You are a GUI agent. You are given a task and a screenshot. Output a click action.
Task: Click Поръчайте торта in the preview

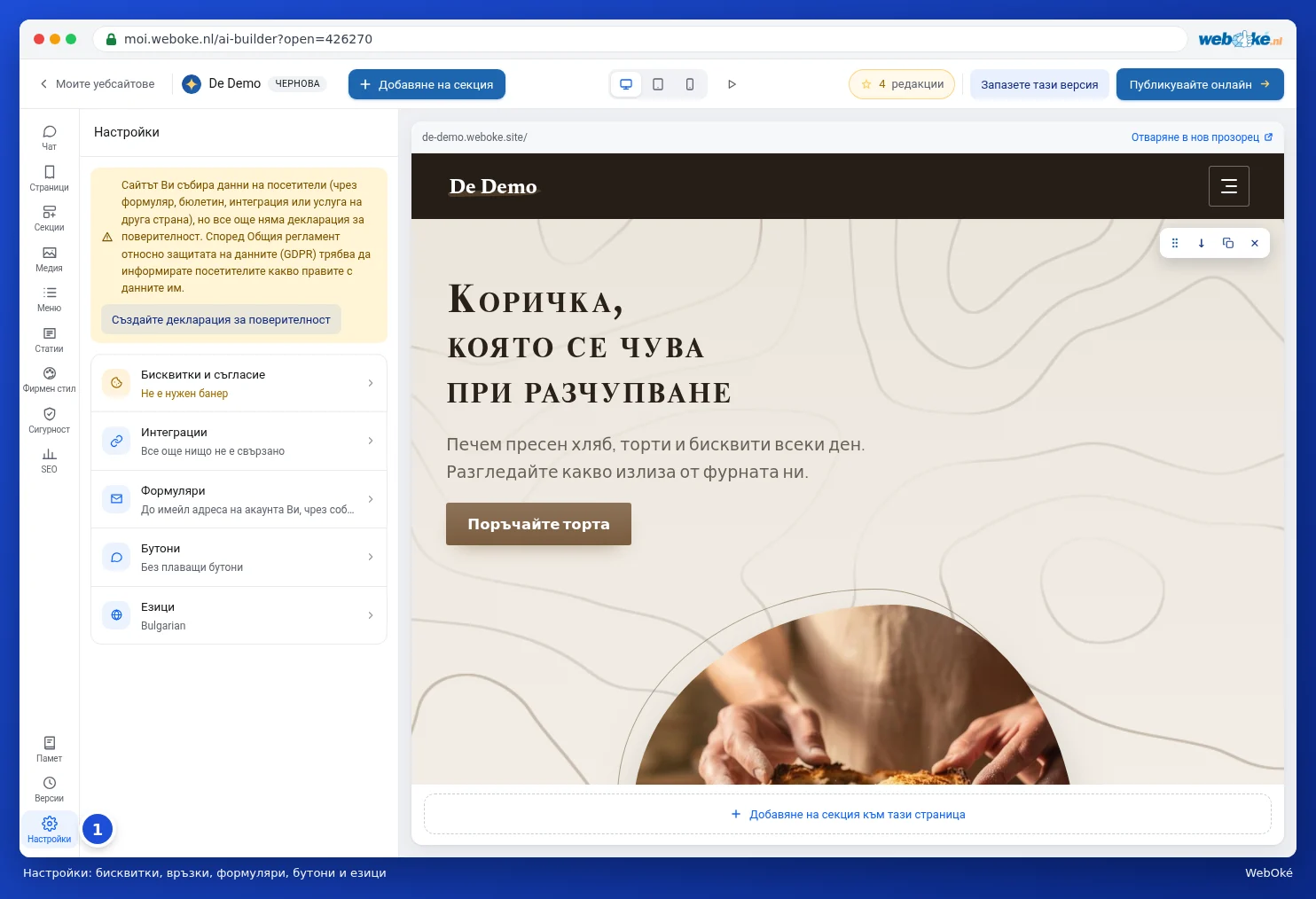[x=538, y=524]
